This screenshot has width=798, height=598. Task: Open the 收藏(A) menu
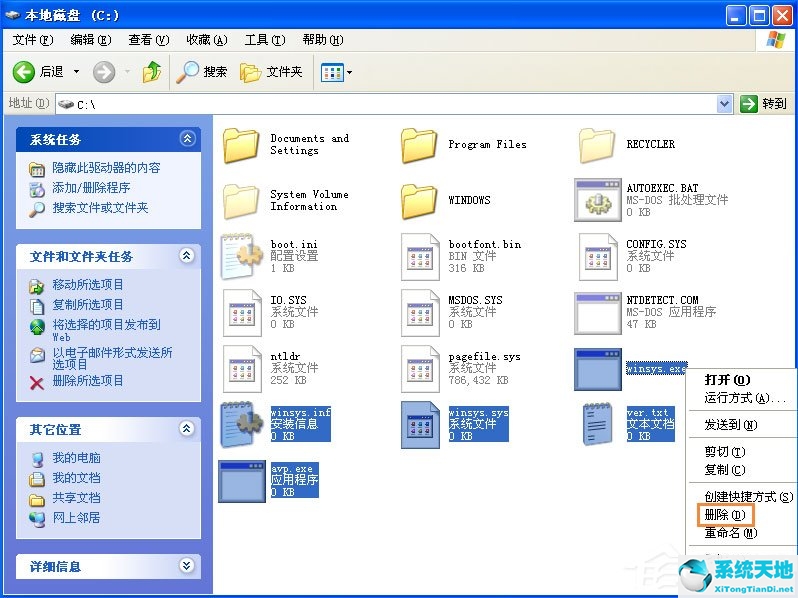[207, 40]
